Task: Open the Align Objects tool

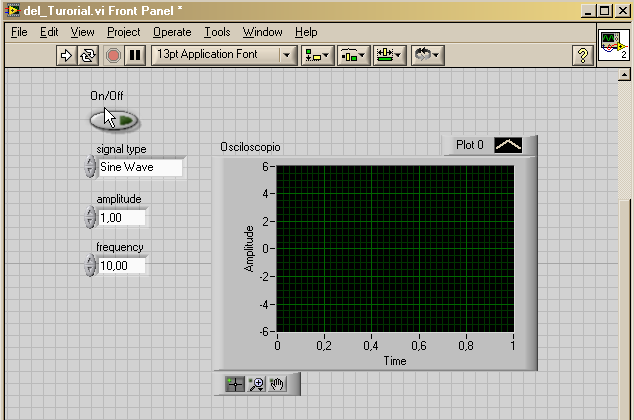Action: click(318, 55)
